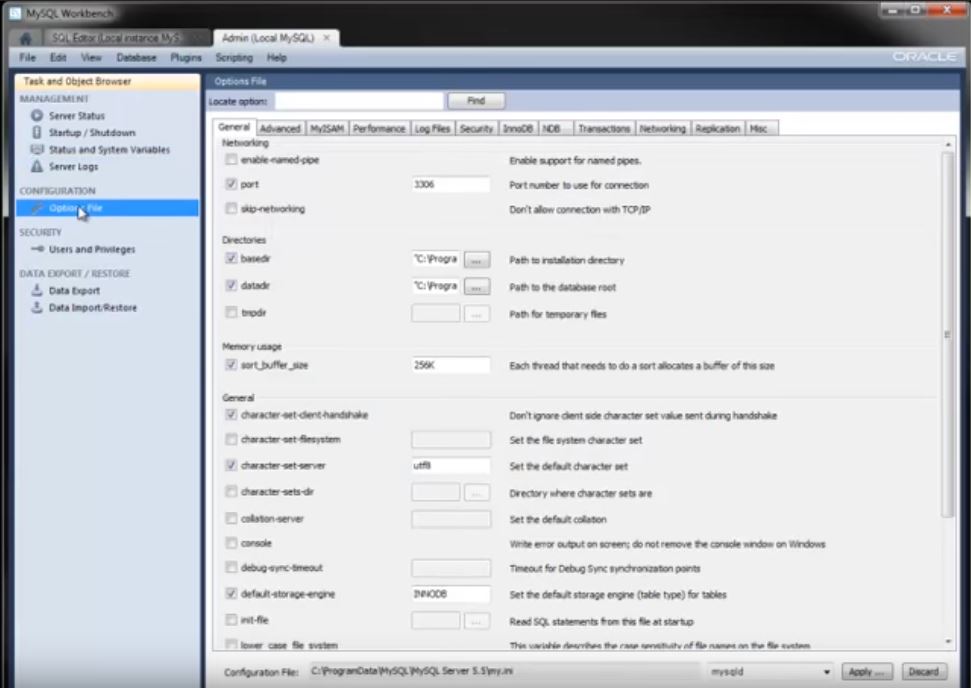The image size is (971, 688).
Task: Click the Find button
Action: 476,100
